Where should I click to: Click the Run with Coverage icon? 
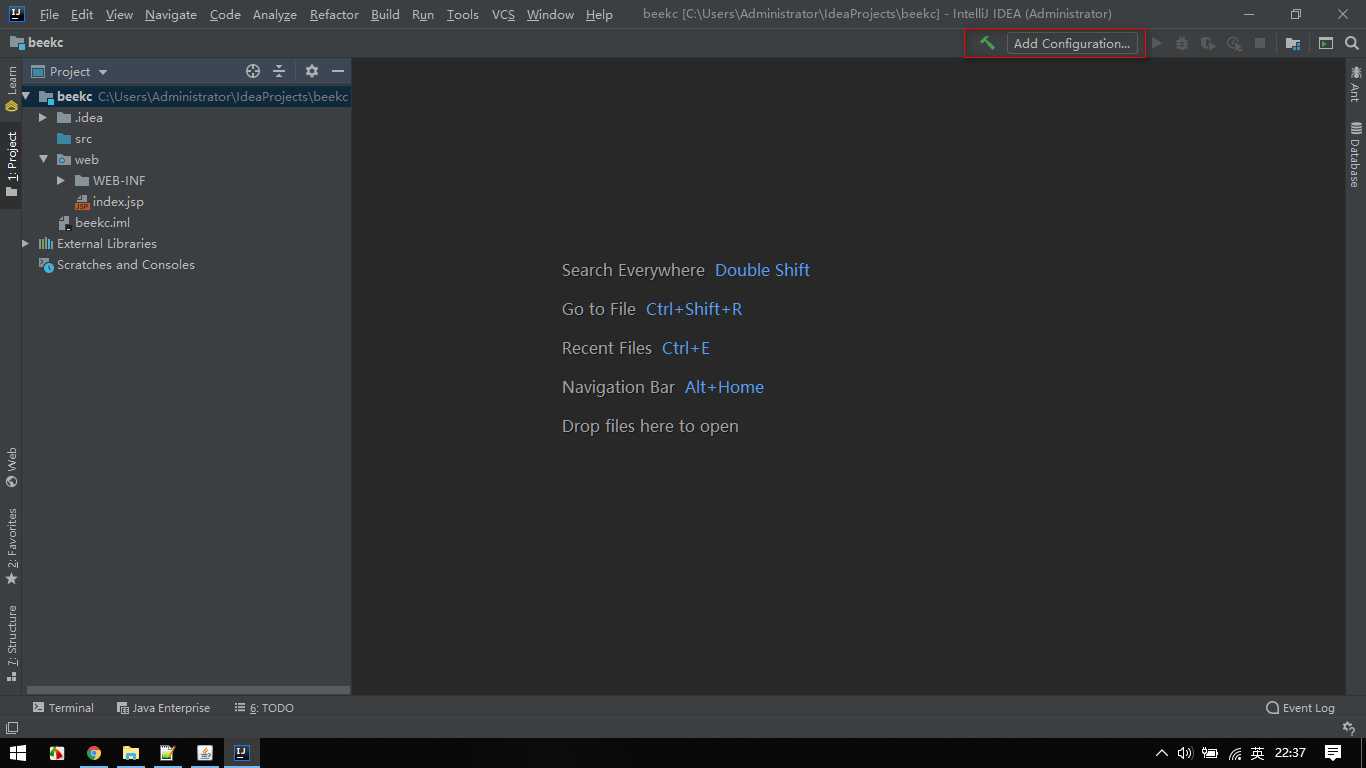coord(1208,43)
